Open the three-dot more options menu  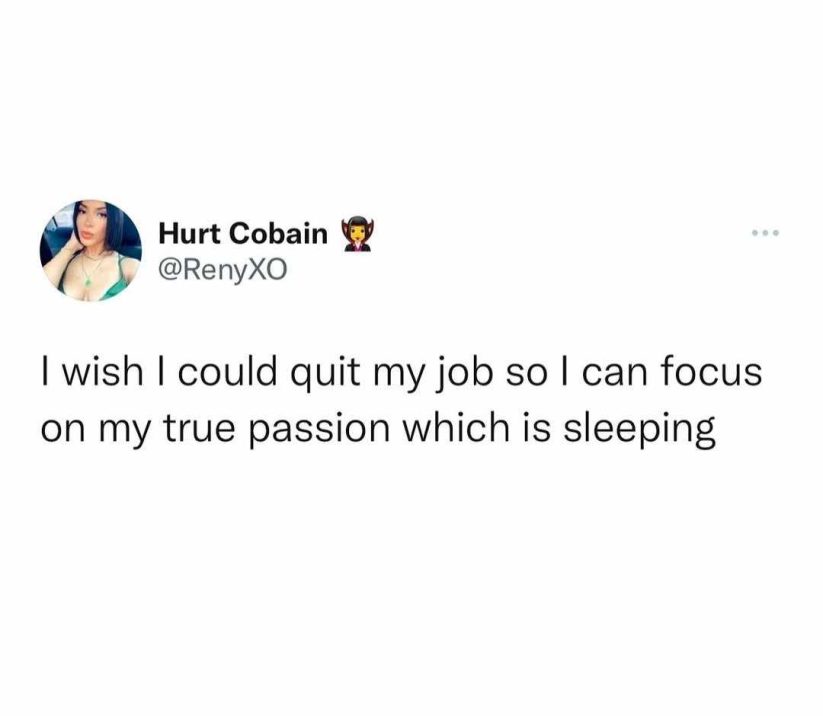click(x=765, y=232)
